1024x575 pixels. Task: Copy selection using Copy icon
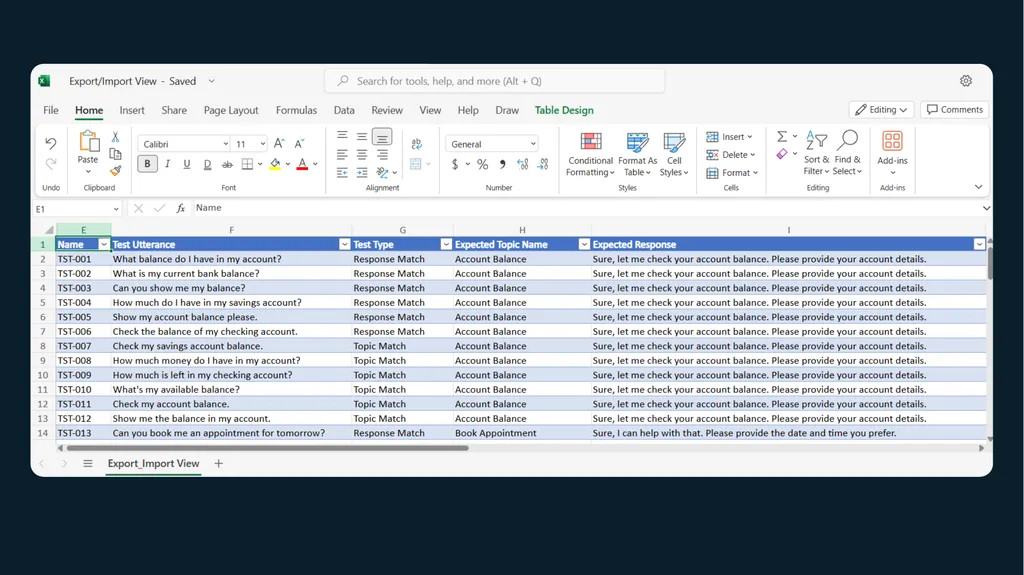point(115,154)
